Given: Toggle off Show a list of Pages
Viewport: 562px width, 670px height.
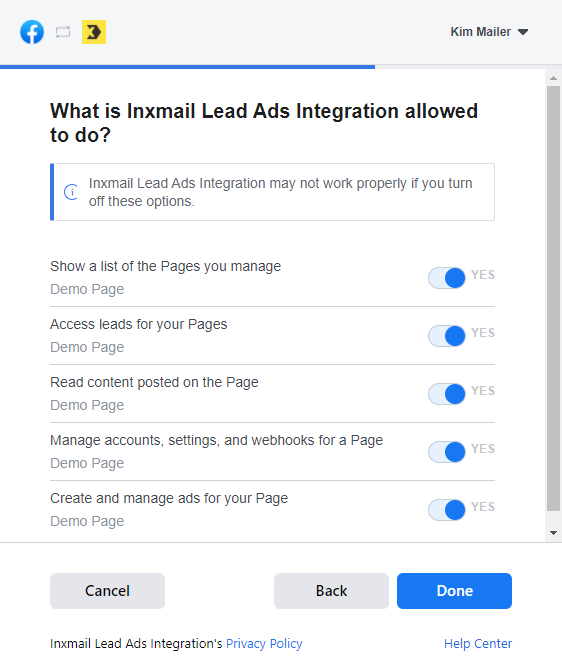Looking at the screenshot, I should [x=447, y=278].
